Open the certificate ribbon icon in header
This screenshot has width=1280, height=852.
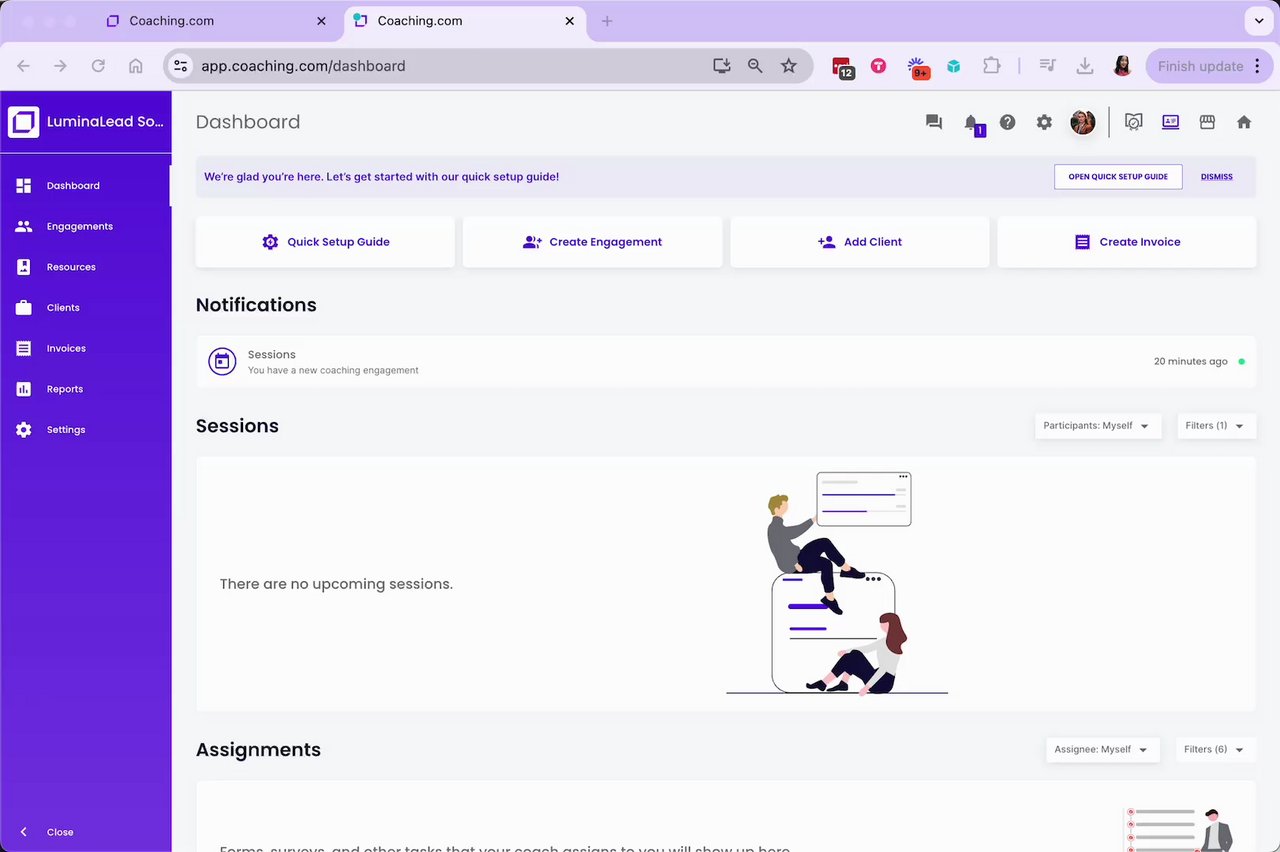pyautogui.click(x=1134, y=122)
